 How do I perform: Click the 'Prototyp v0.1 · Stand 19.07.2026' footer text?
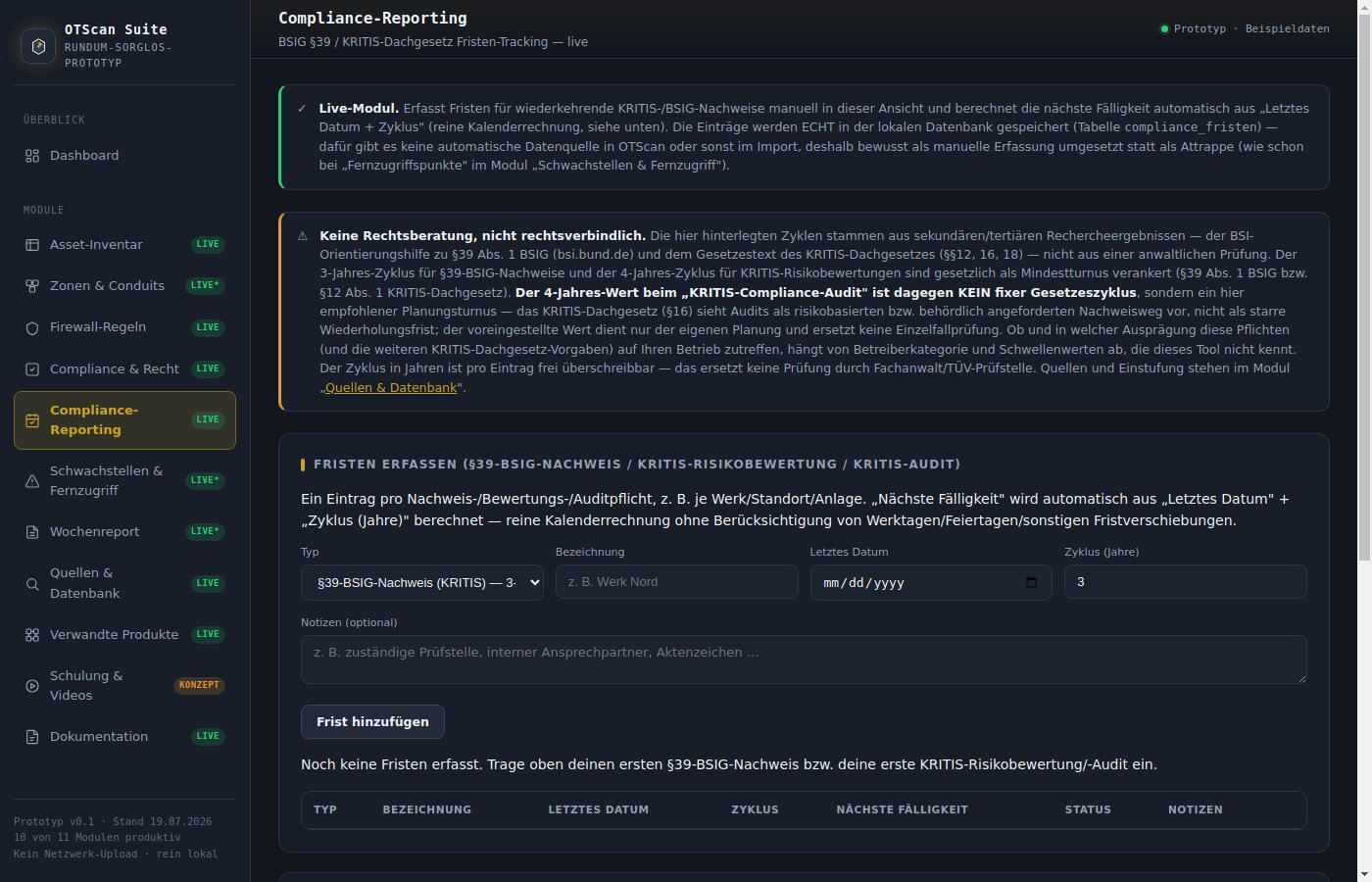[113, 822]
